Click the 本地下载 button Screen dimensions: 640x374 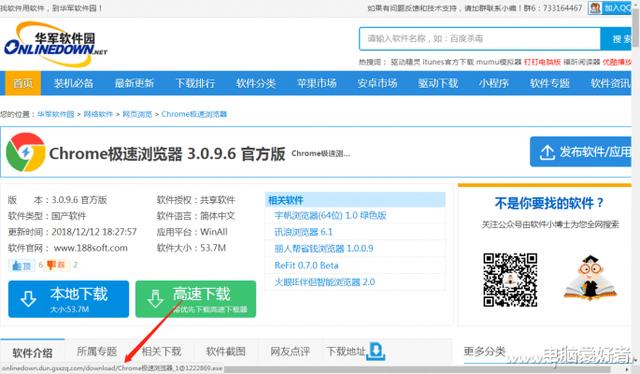[x=69, y=299]
